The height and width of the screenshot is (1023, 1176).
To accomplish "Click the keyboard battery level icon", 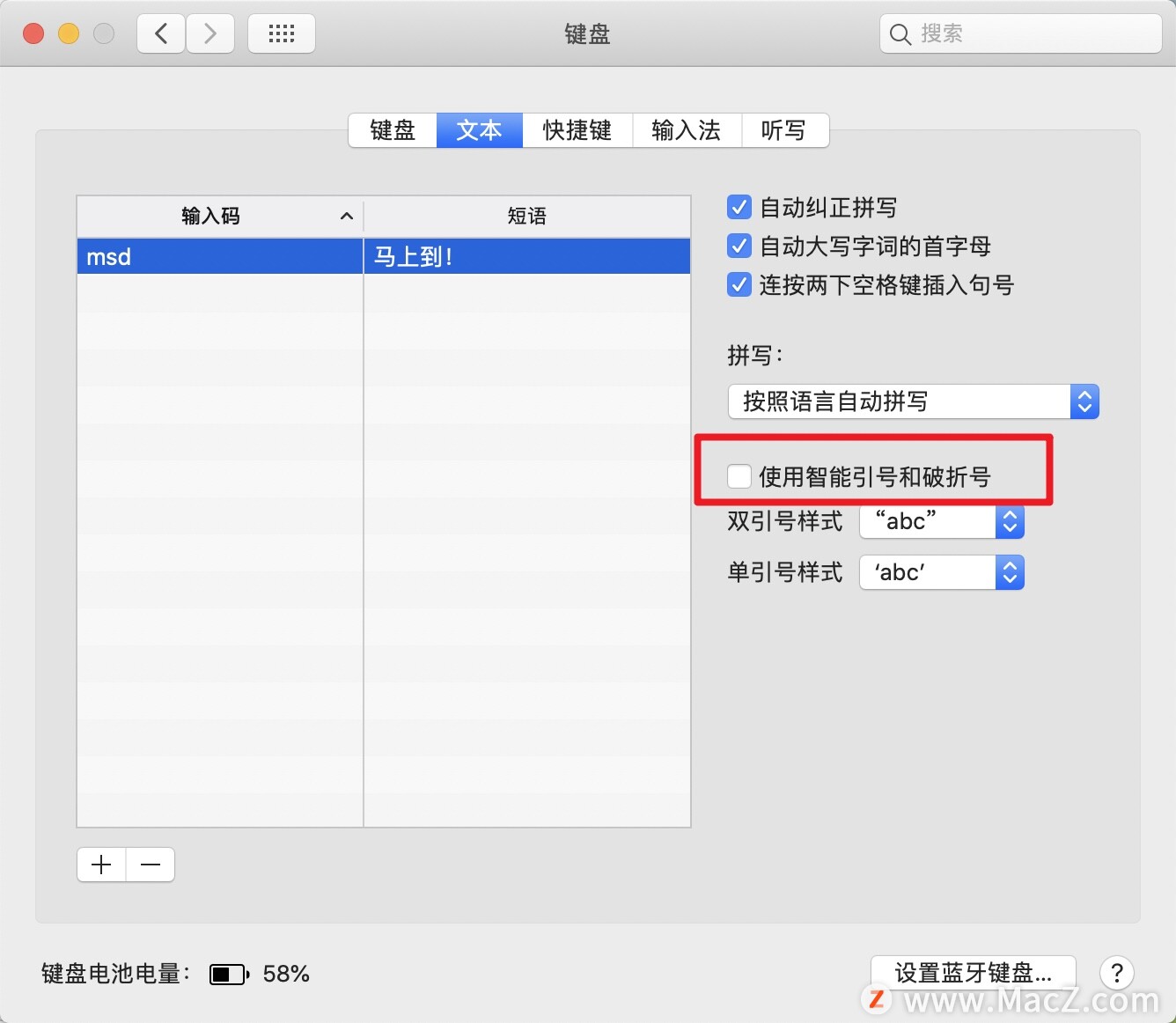I will (229, 974).
